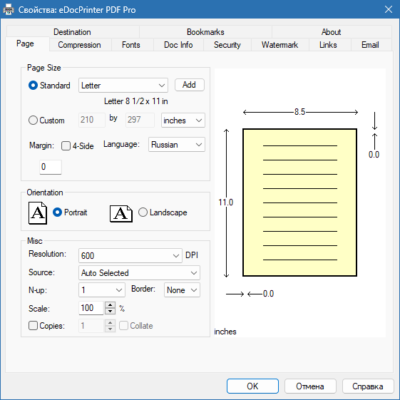Open the inches unit dropdown
The width and height of the screenshot is (400, 400).
(x=183, y=120)
